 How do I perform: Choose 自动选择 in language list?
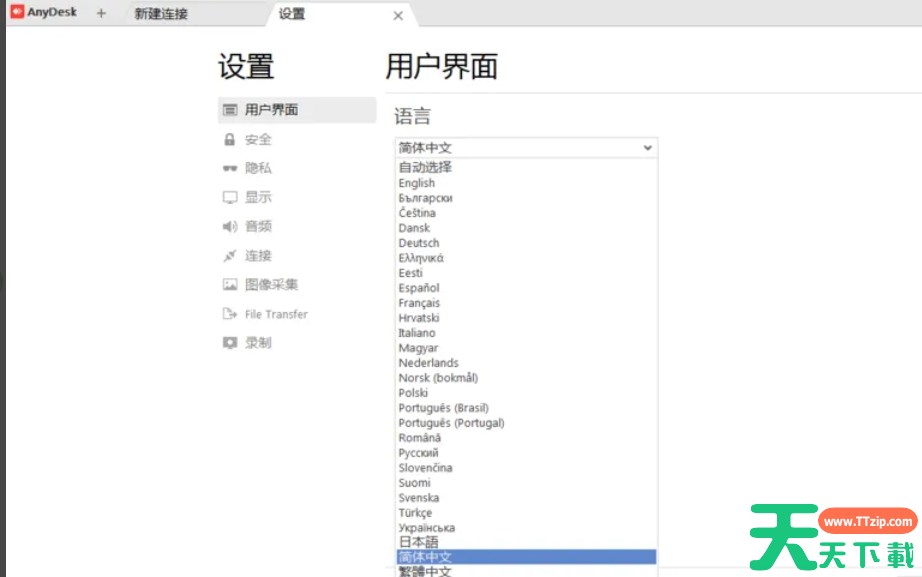tap(526, 167)
